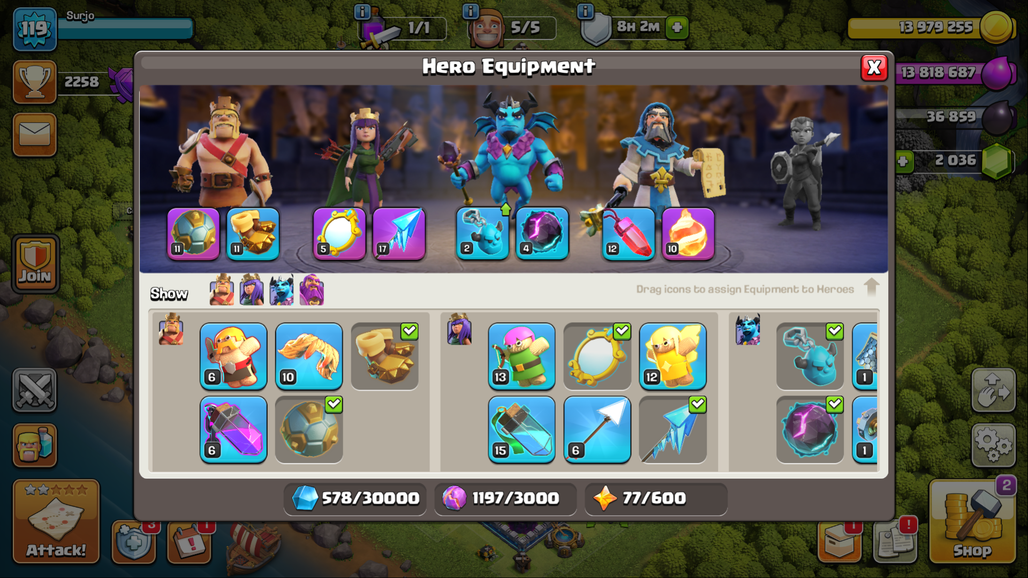The height and width of the screenshot is (578, 1028).
Task: Click the Minion Prince's equipped Dark Orb slot
Action: pos(542,233)
